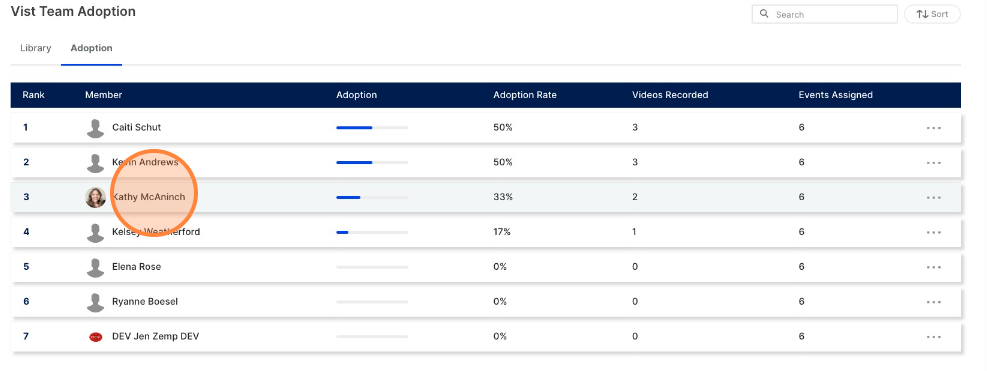Click the Events Assigned column header

pyautogui.click(x=836, y=95)
